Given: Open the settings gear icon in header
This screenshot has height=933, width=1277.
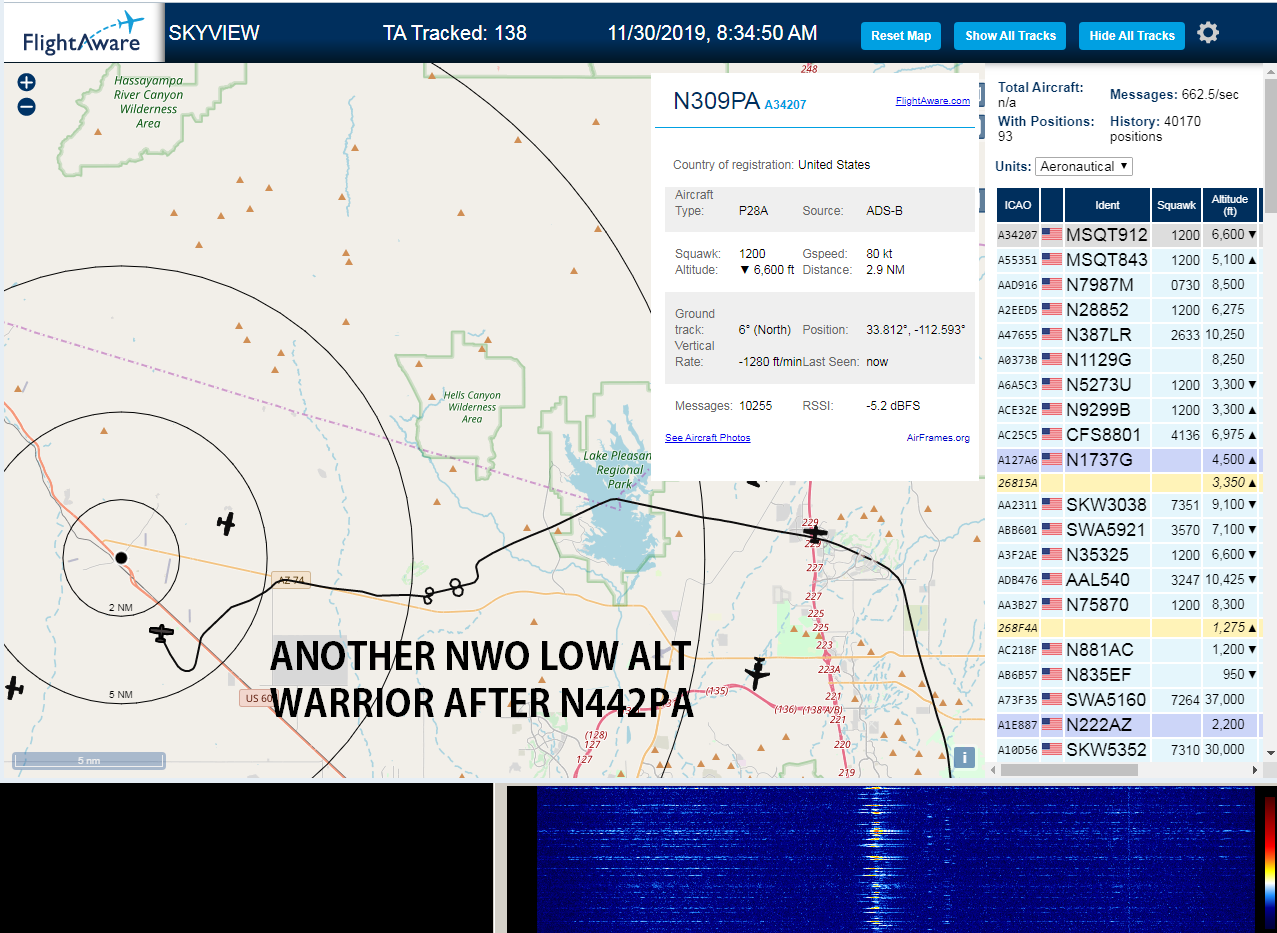Looking at the screenshot, I should click(1208, 33).
